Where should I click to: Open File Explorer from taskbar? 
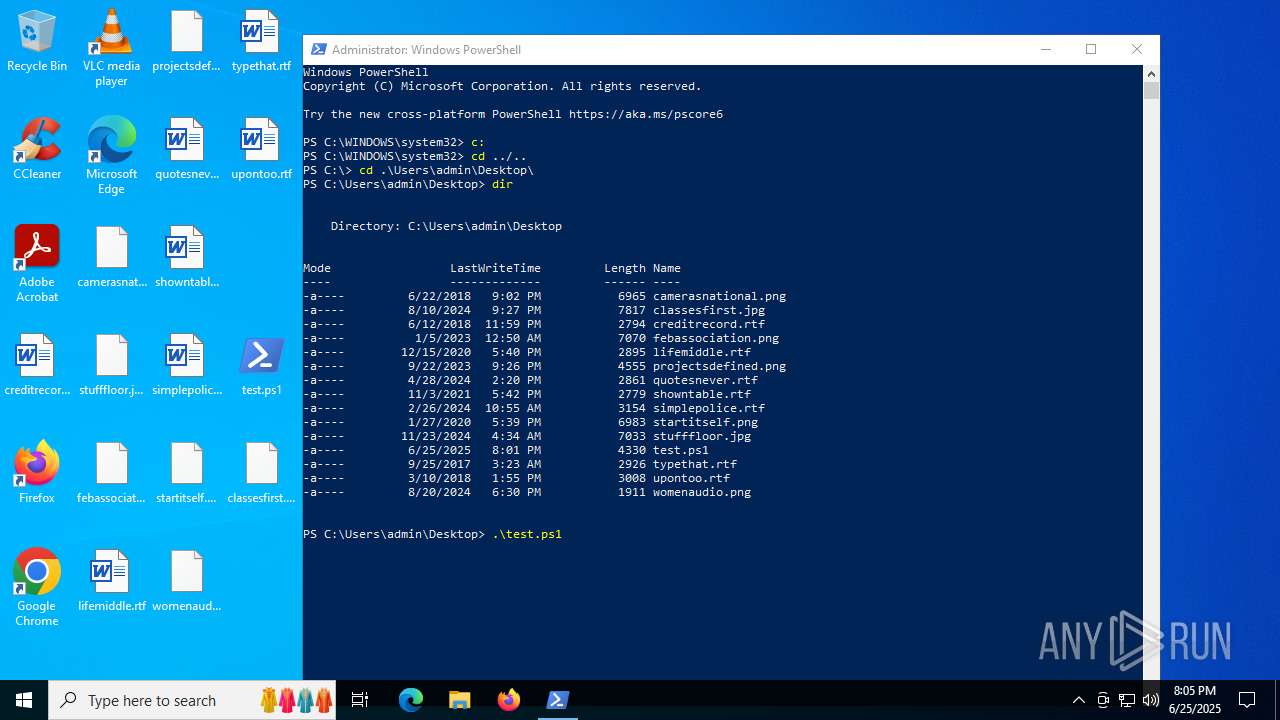(x=459, y=700)
